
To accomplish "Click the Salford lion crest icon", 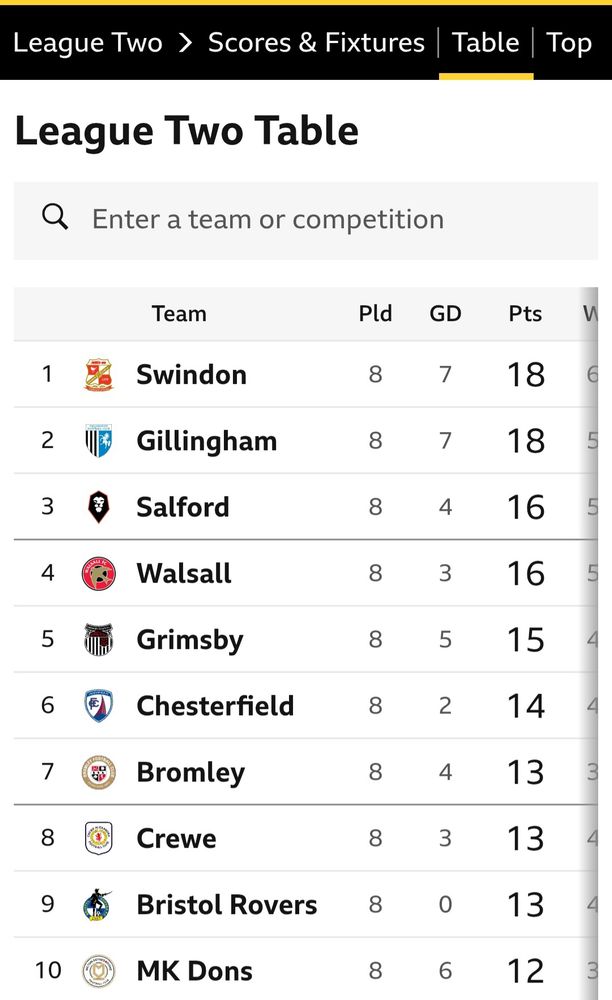I will click(99, 507).
